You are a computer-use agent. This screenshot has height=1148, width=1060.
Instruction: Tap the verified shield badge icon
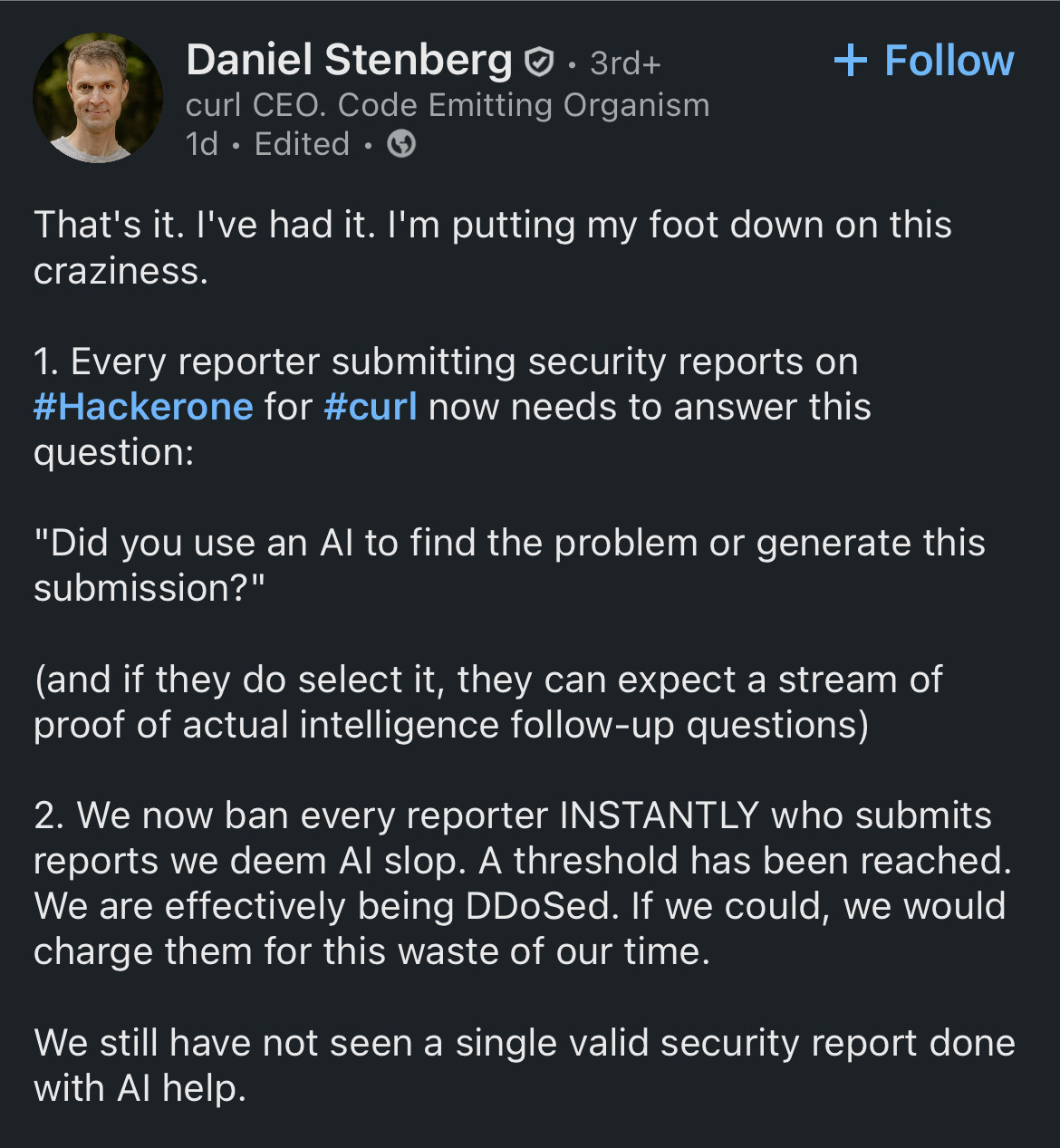(539, 63)
